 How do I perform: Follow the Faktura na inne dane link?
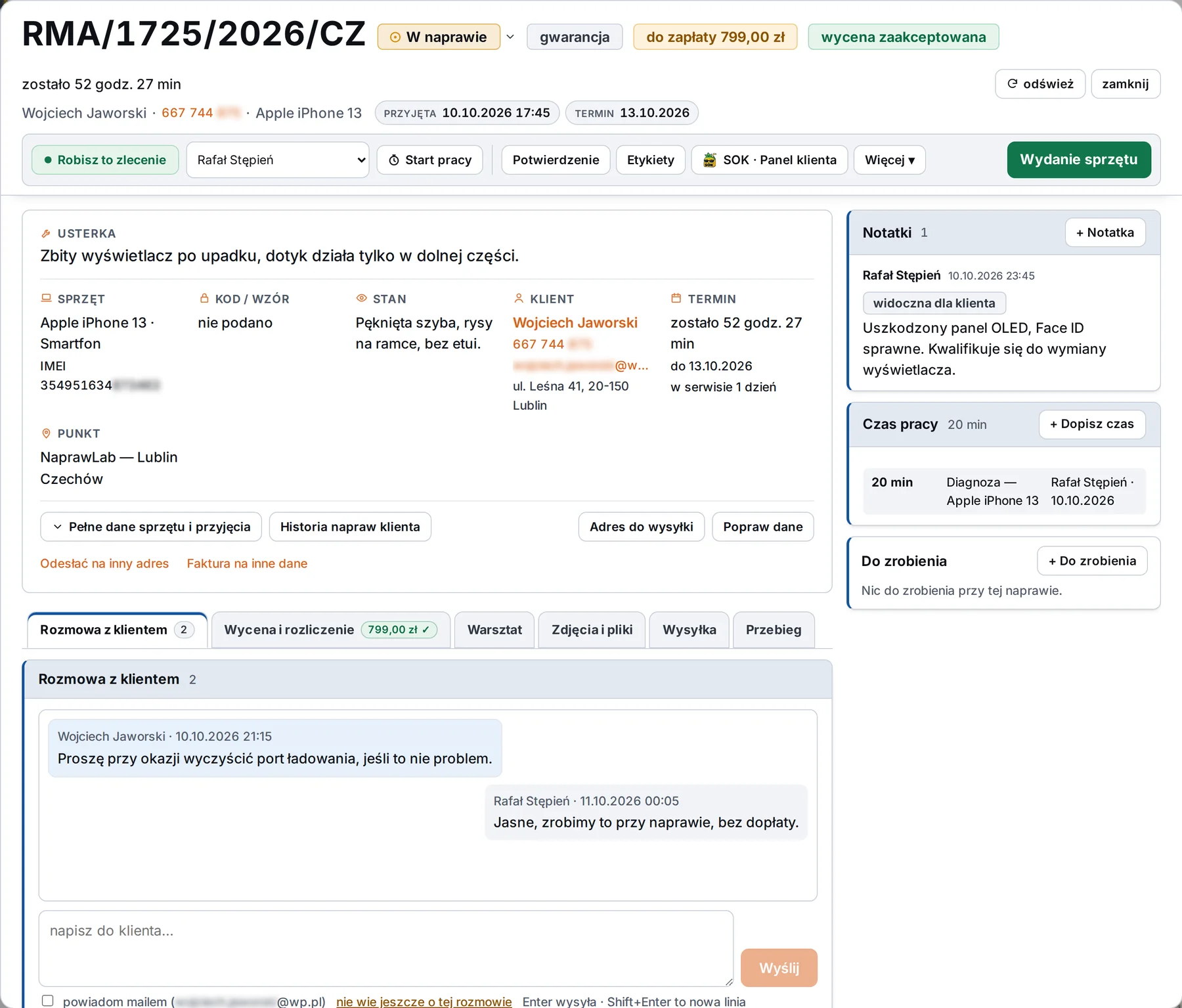pyautogui.click(x=247, y=563)
